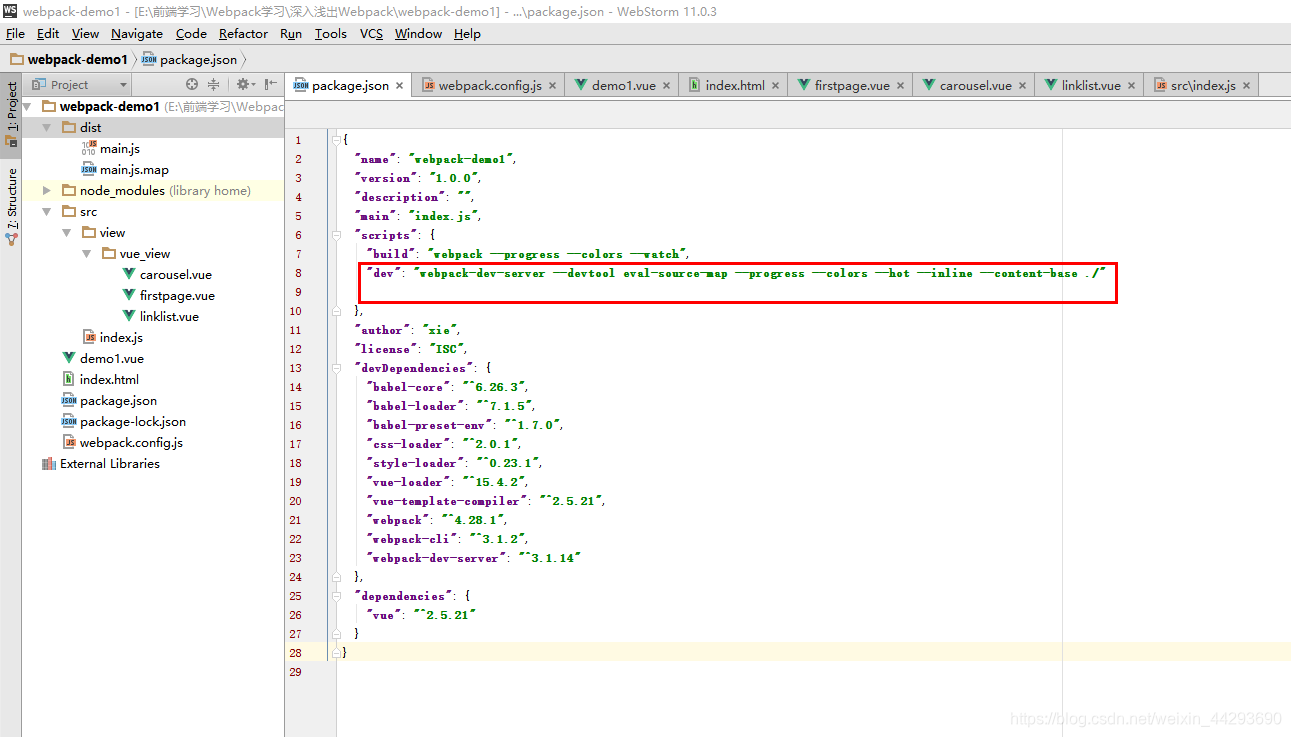The image size is (1291, 737).
Task: Open the Project view type dropdown
Action: click(81, 85)
